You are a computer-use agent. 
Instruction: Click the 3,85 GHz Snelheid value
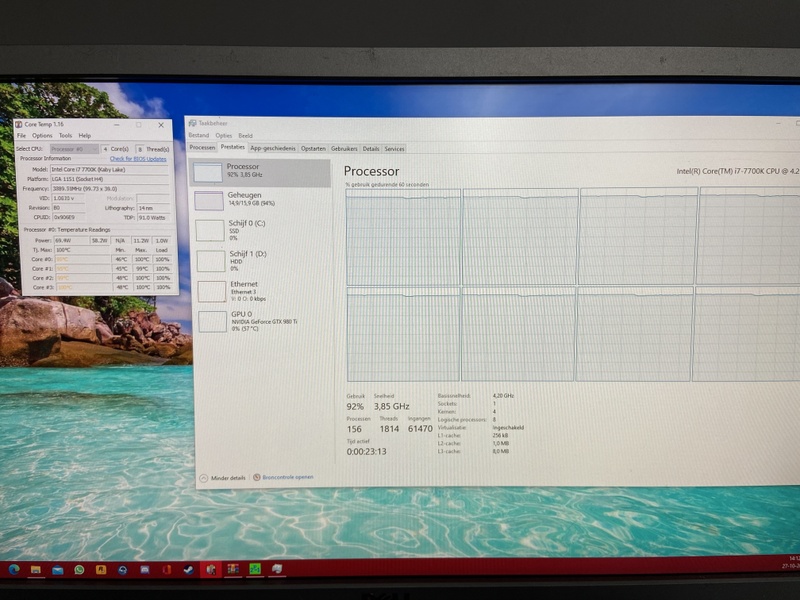click(x=391, y=407)
